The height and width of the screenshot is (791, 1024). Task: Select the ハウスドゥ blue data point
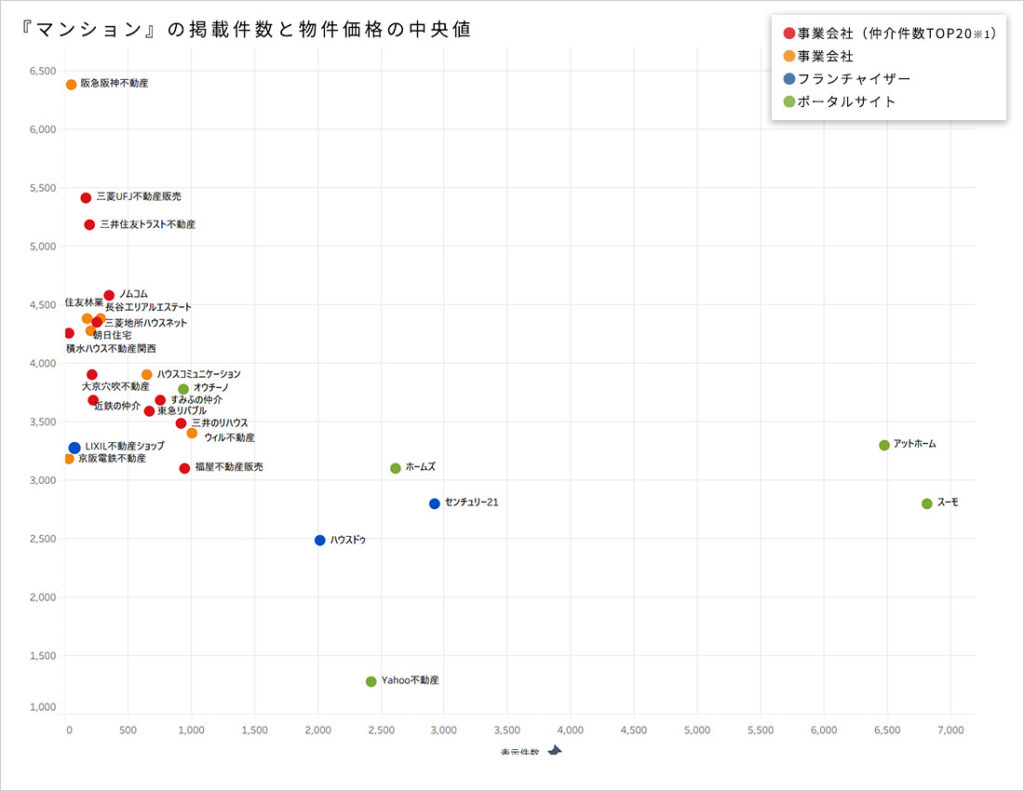tap(320, 540)
